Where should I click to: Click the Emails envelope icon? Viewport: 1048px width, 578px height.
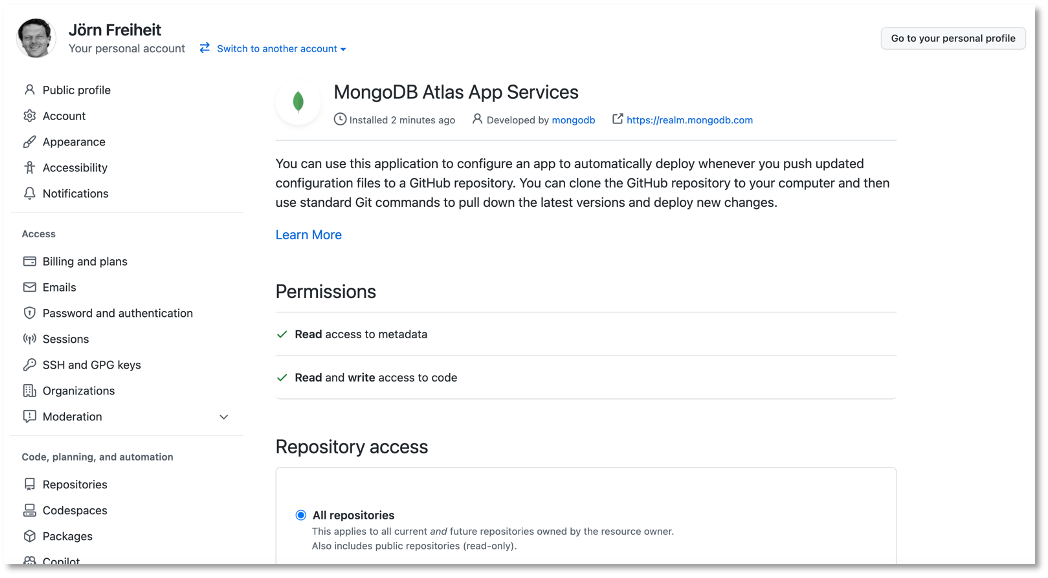pos(29,287)
